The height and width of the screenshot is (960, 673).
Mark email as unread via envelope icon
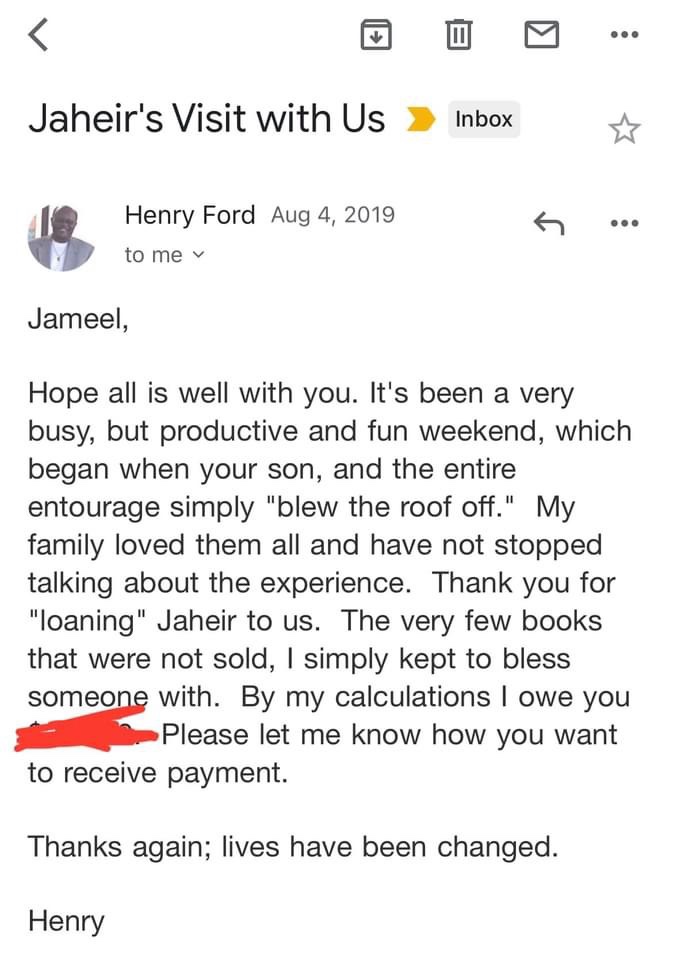click(x=541, y=36)
